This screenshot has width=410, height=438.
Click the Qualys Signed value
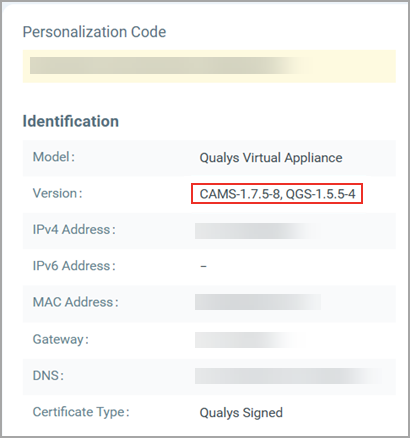tap(241, 413)
